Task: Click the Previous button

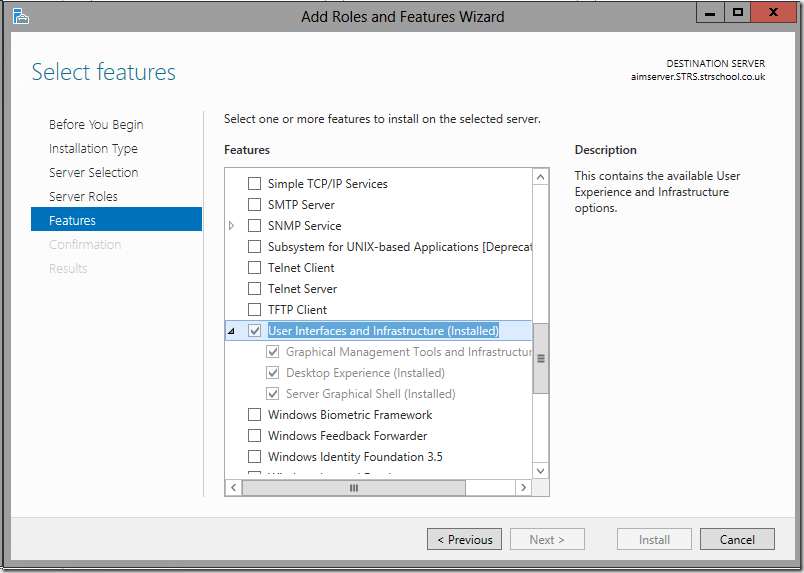Action: 465,540
